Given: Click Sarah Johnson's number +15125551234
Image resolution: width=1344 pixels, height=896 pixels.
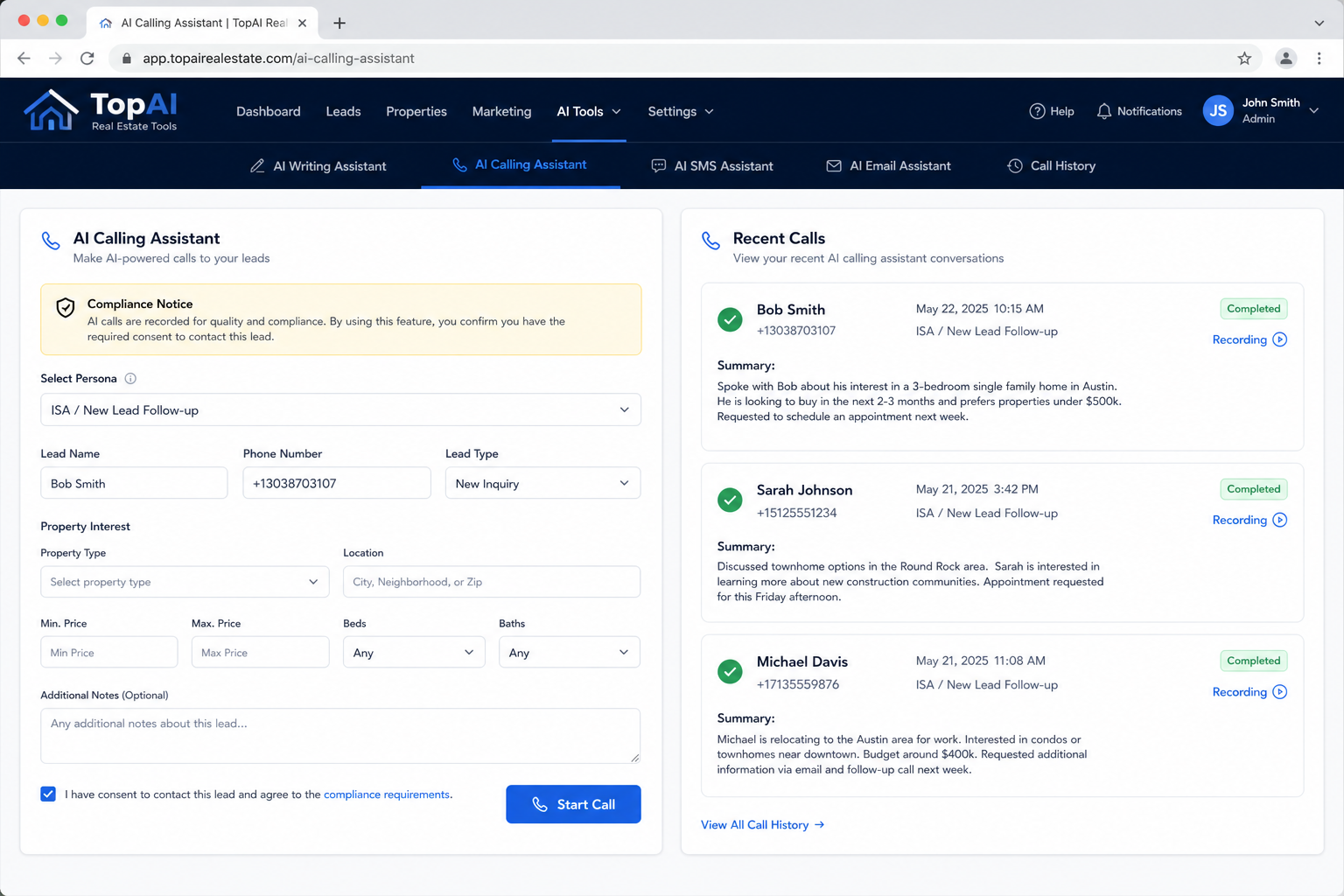Looking at the screenshot, I should click(x=796, y=513).
